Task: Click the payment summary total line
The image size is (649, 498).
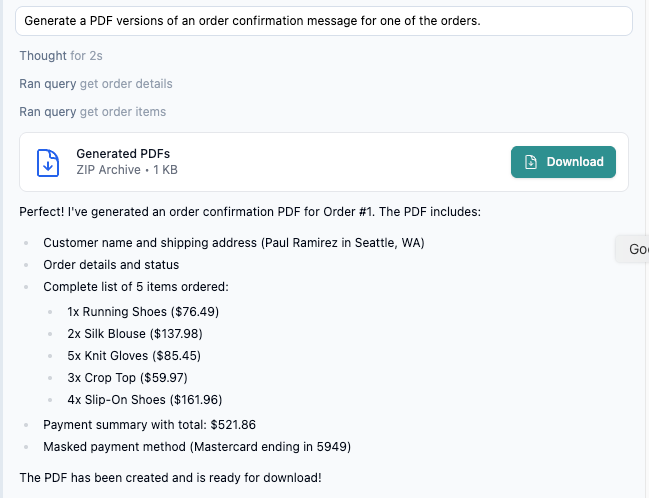Action: point(149,424)
